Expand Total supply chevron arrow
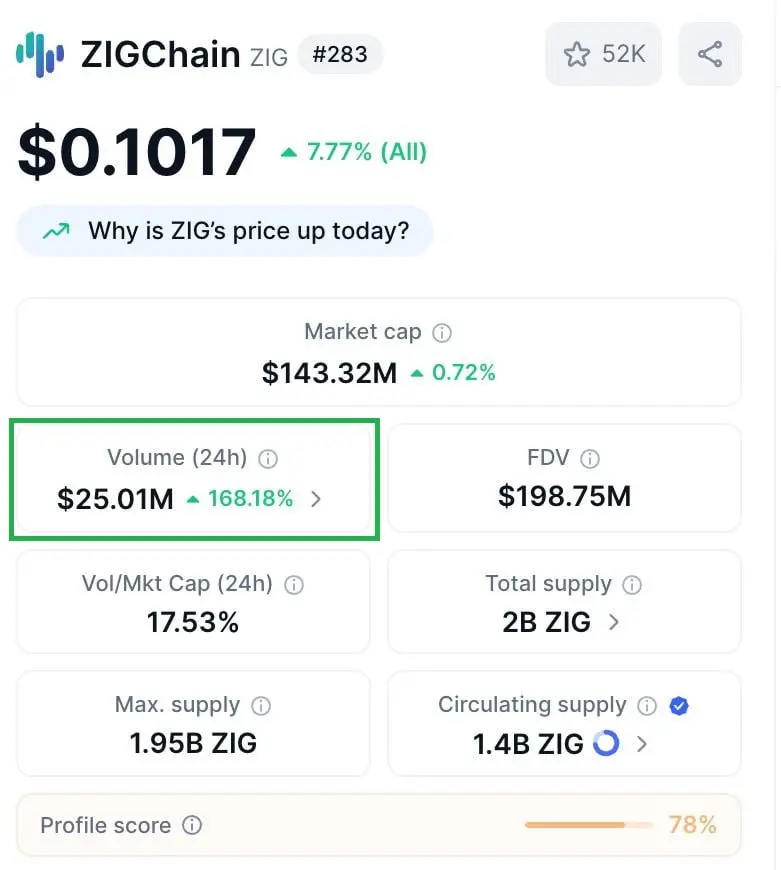Image resolution: width=781 pixels, height=870 pixels. click(x=613, y=622)
